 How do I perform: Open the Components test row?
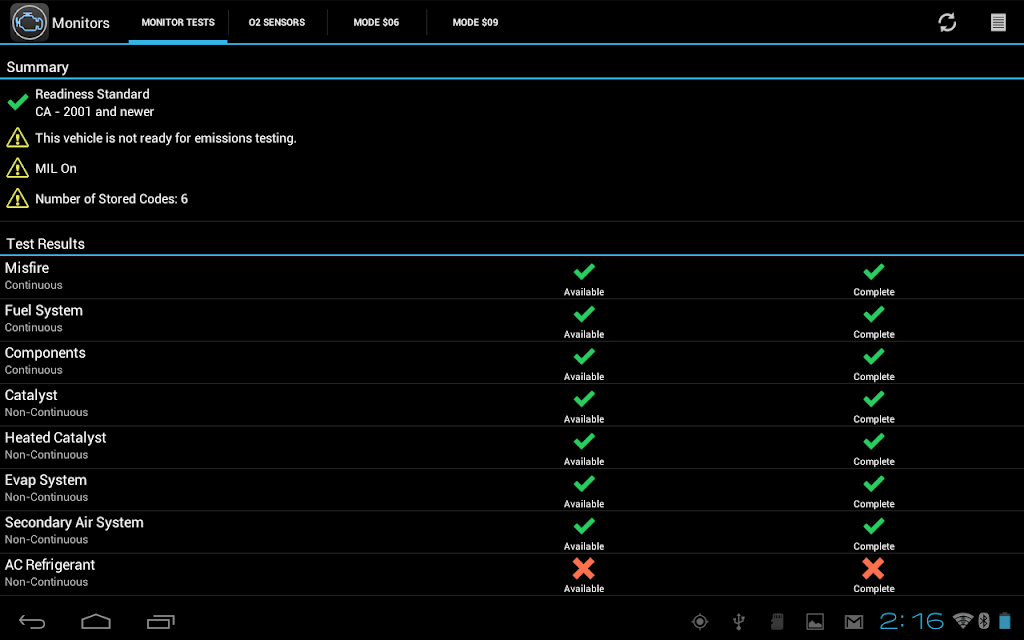pyautogui.click(x=512, y=362)
